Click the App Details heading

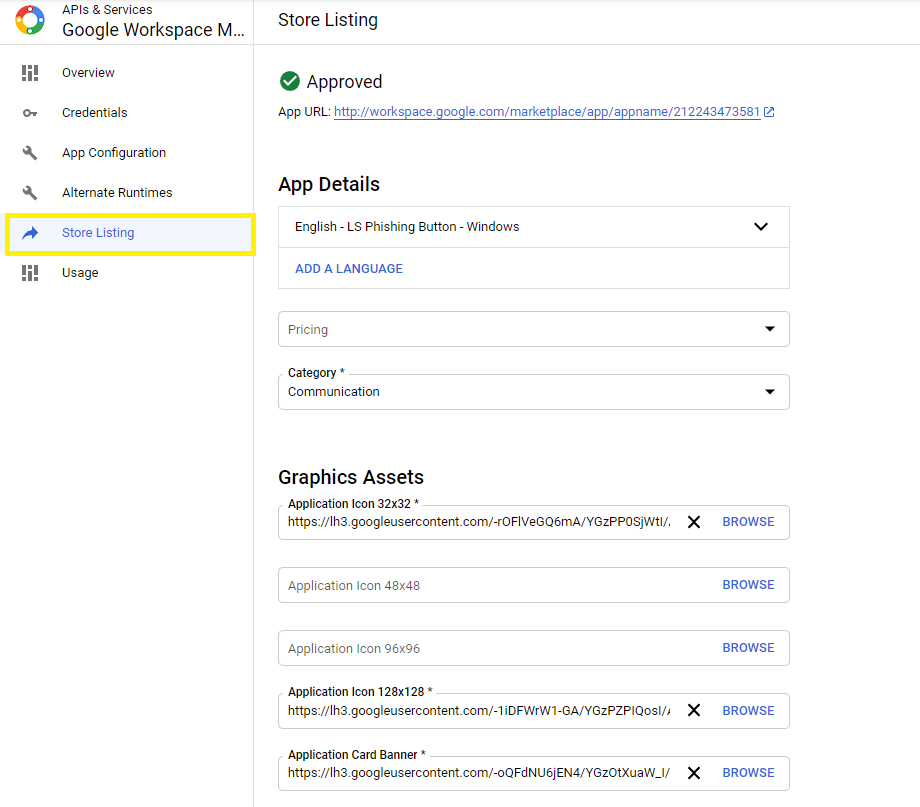point(329,184)
